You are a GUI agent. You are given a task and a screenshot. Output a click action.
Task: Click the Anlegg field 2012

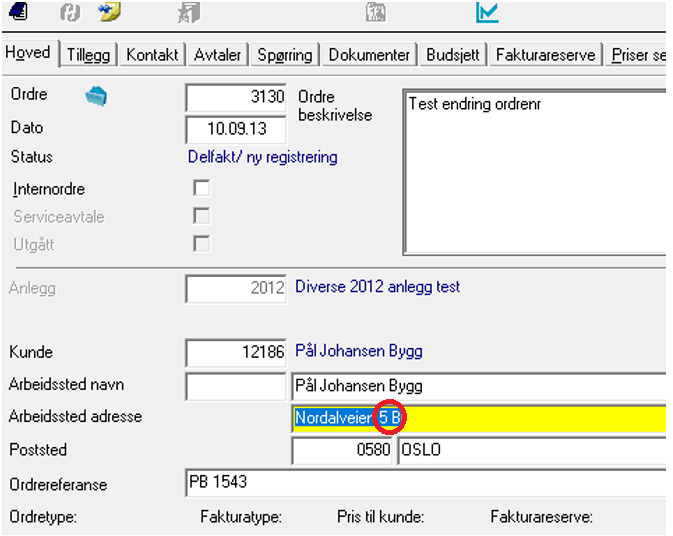(236, 288)
